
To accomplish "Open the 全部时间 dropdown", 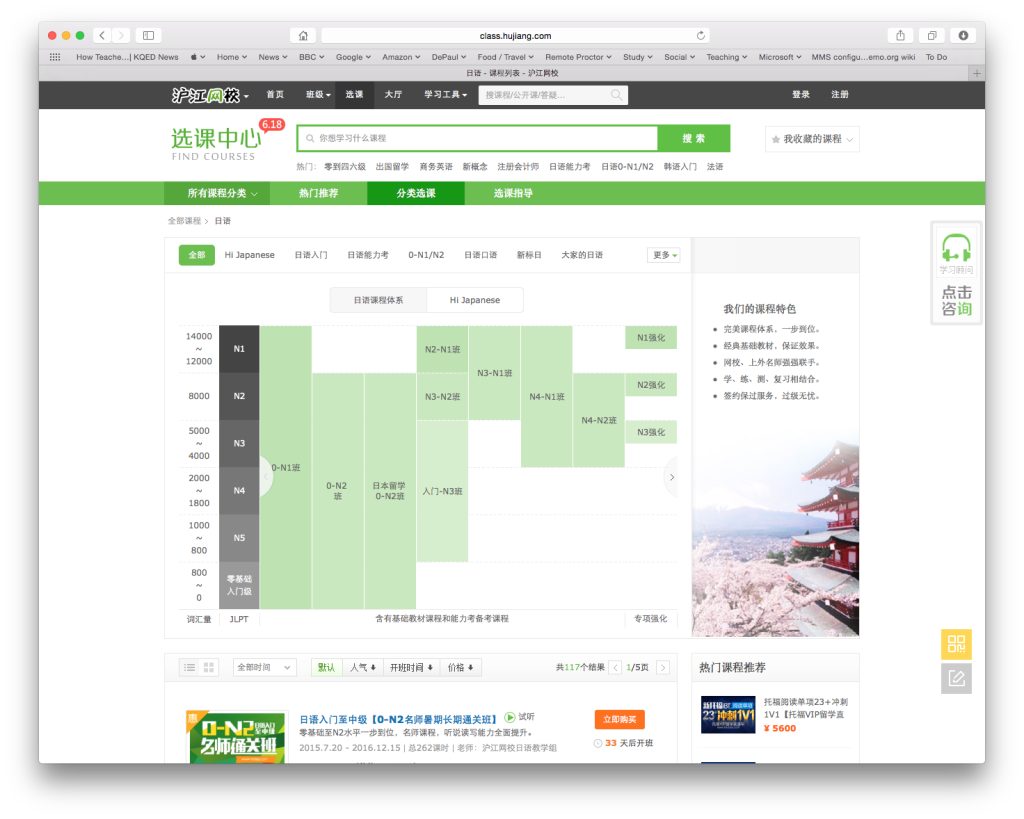I will pos(264,667).
